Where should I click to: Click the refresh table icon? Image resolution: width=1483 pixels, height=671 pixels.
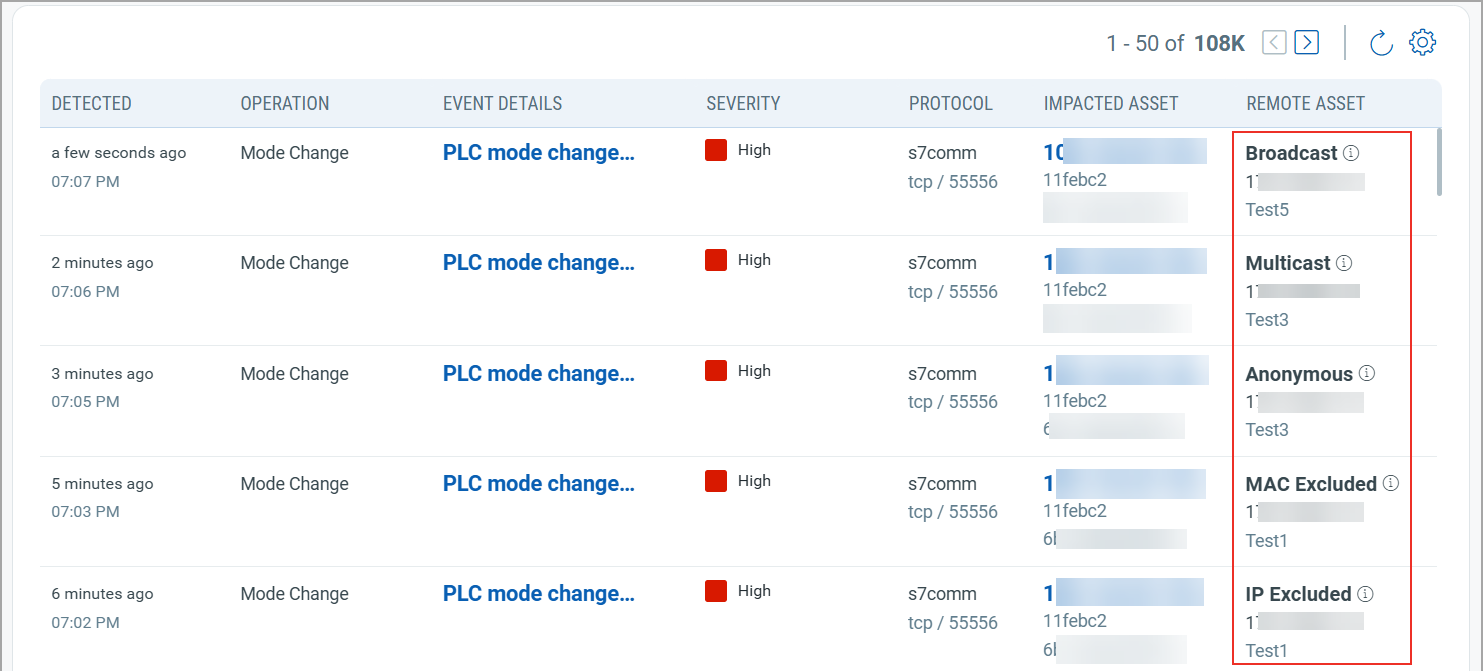[x=1381, y=43]
